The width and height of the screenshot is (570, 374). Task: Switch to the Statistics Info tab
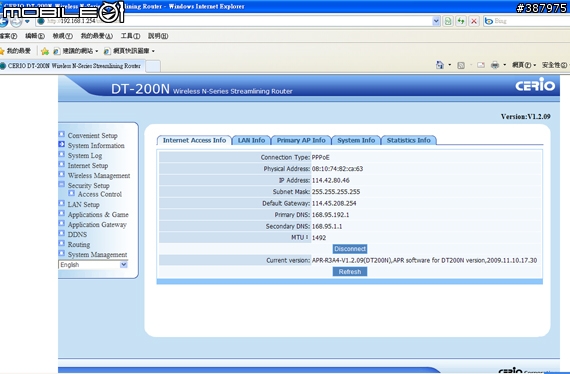pyautogui.click(x=409, y=140)
